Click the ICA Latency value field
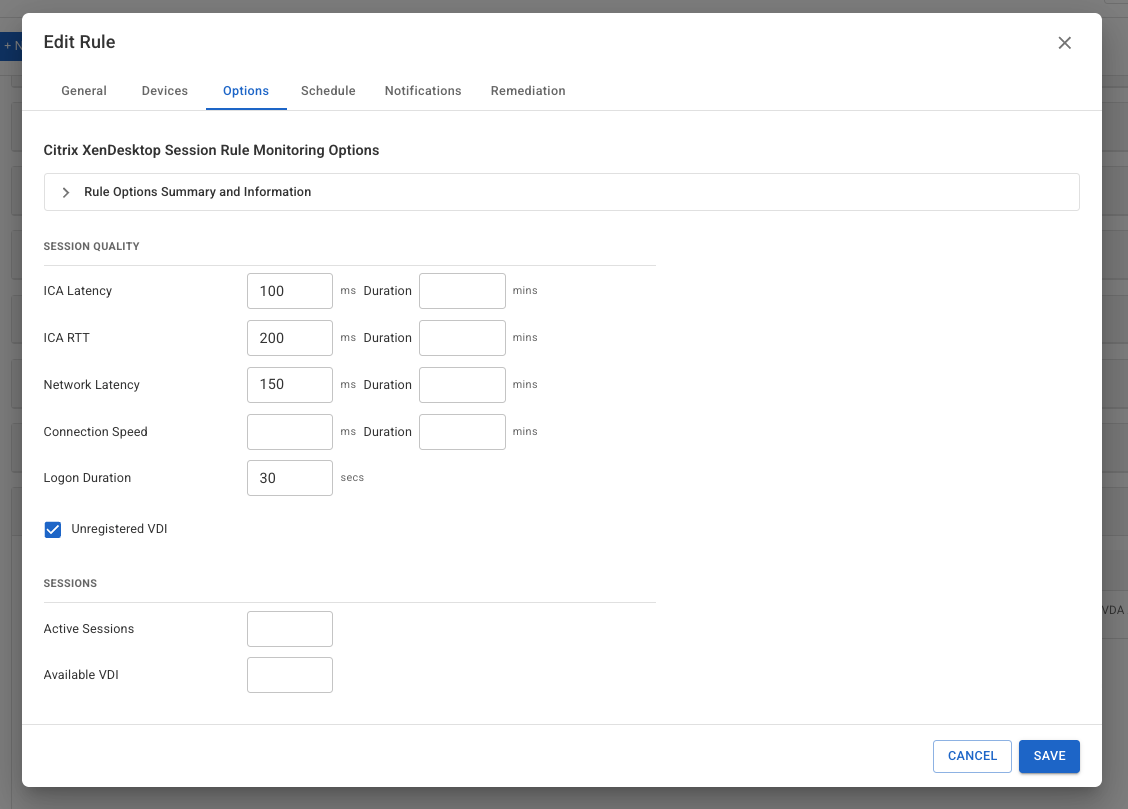 pos(290,291)
